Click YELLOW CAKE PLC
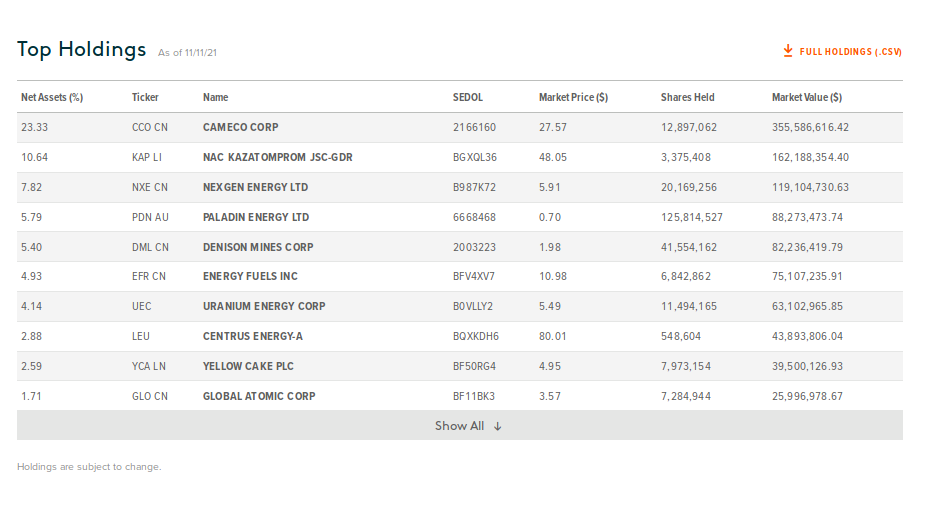The width and height of the screenshot is (933, 515). pos(248,366)
